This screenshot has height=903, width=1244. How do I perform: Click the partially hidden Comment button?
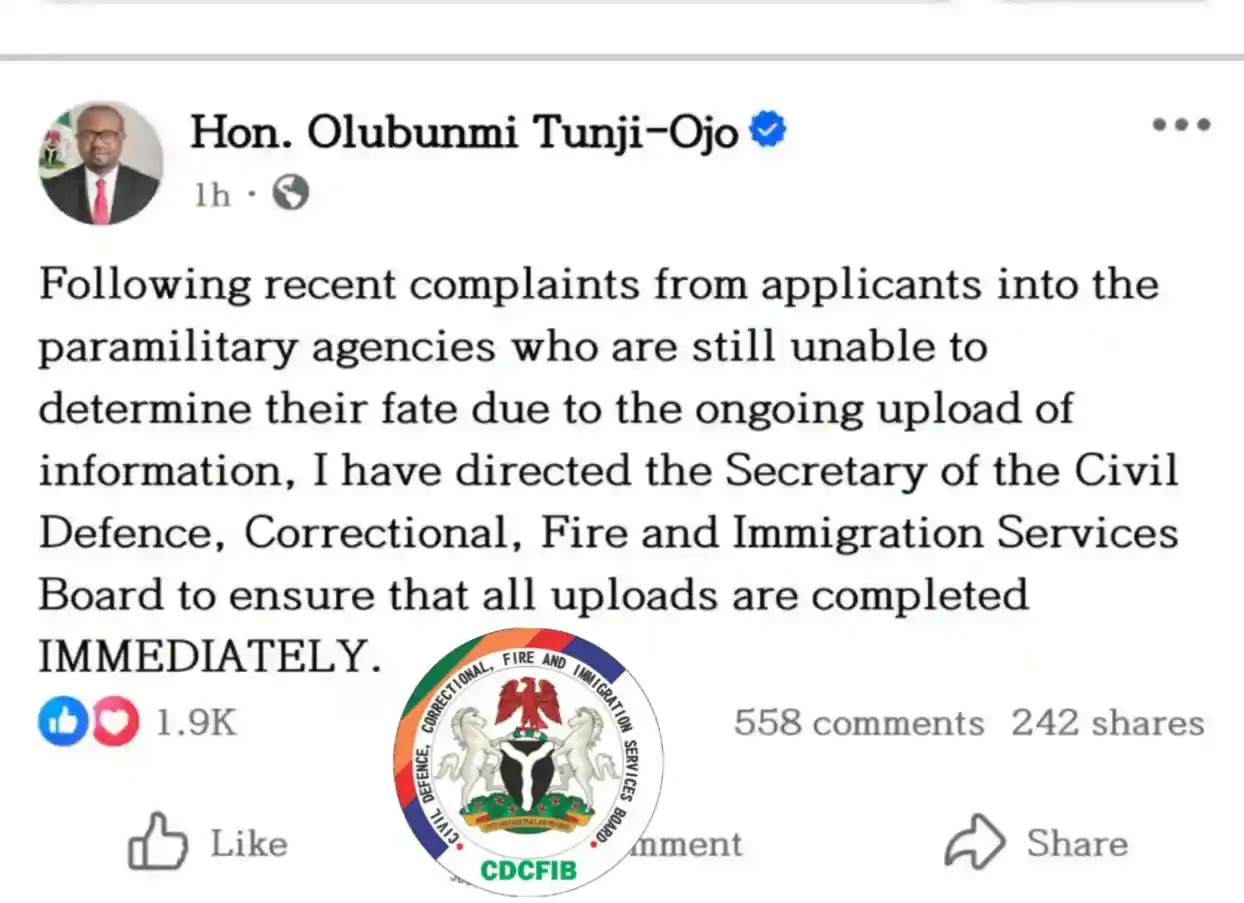(x=690, y=845)
